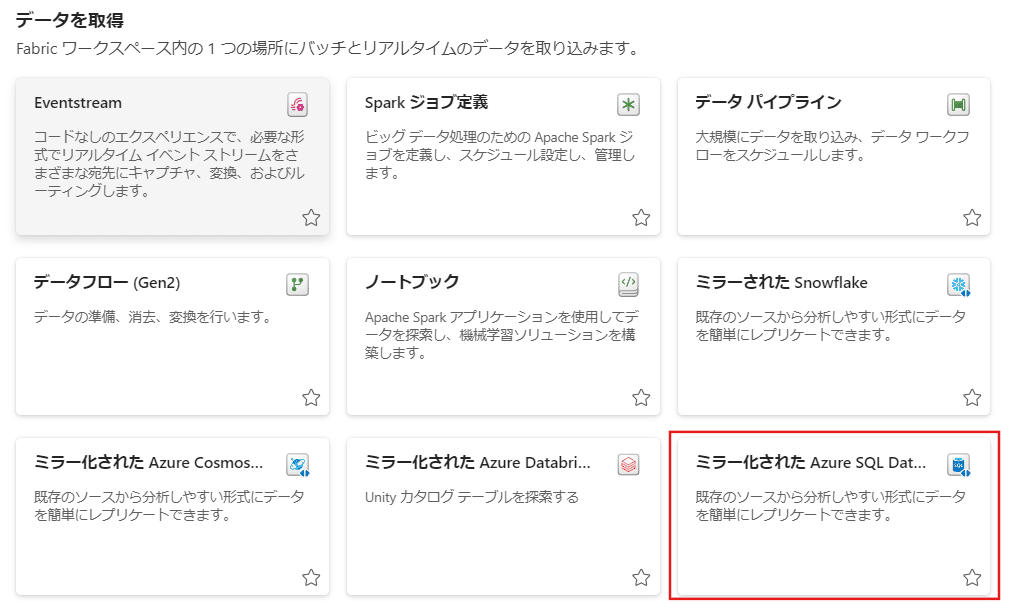Click the Azure SQL card description

tap(831, 506)
